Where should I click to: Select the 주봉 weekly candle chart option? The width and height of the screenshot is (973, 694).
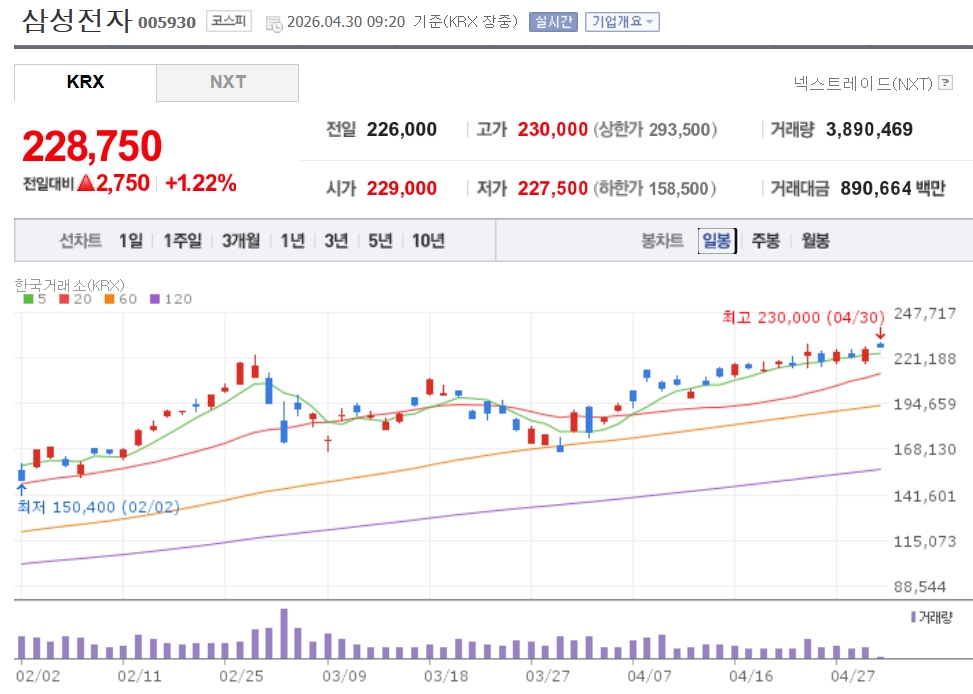(x=765, y=241)
